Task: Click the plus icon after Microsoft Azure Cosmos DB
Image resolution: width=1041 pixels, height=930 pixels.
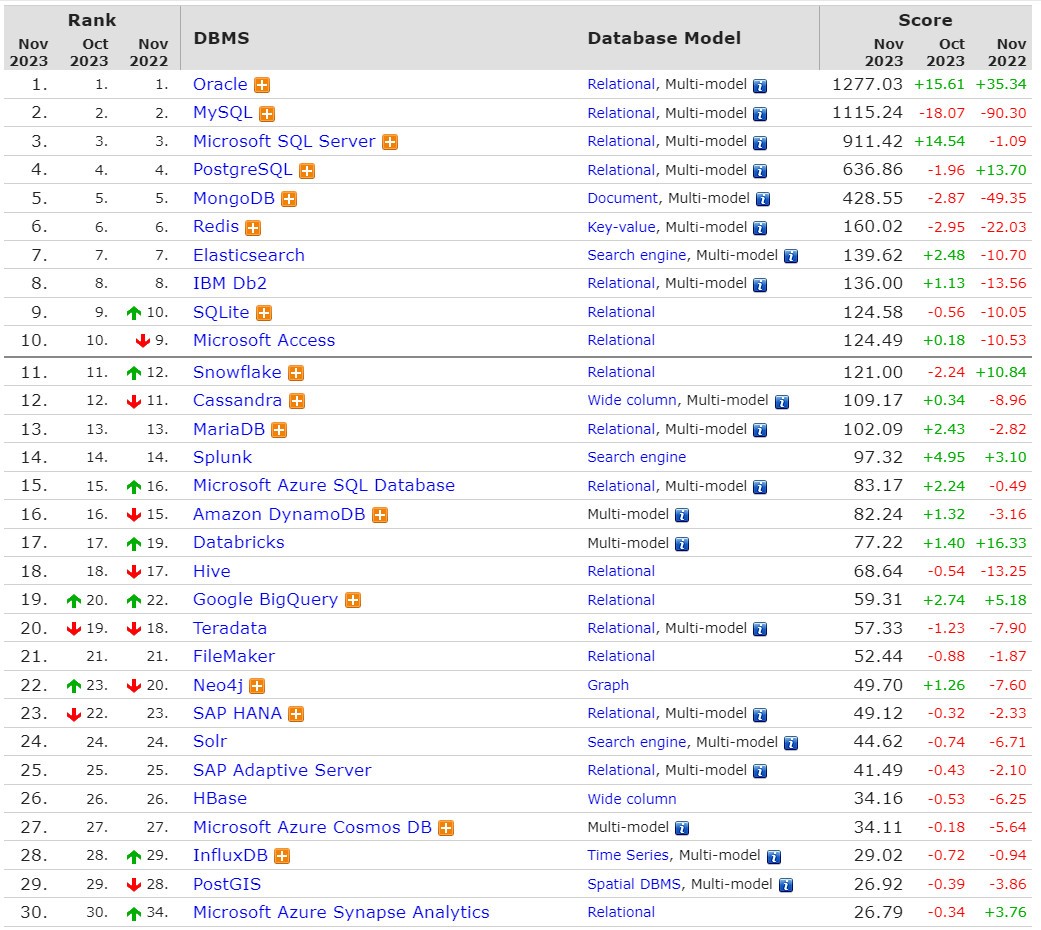Action: (446, 828)
